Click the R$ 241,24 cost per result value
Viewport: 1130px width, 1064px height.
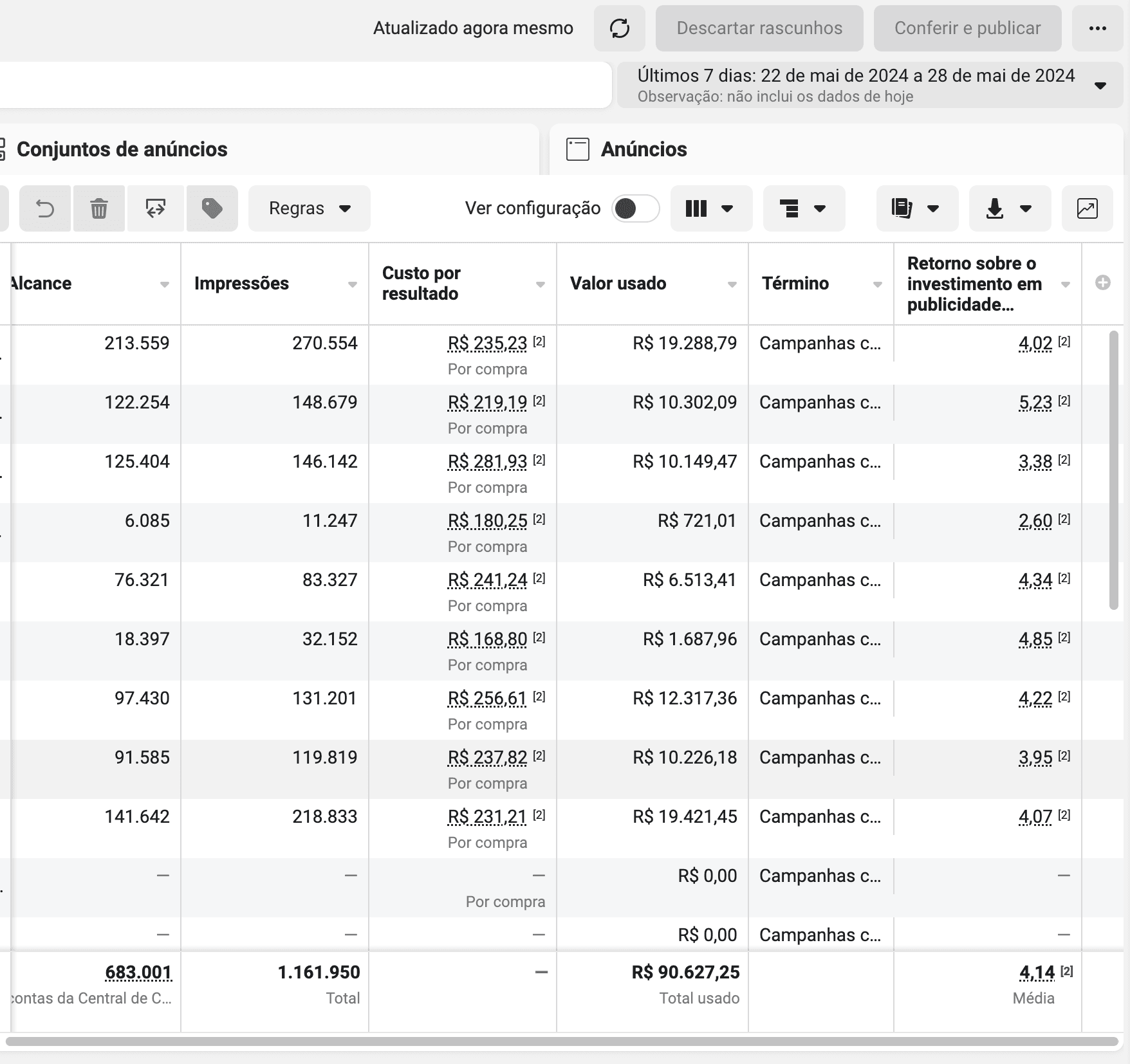tap(487, 580)
